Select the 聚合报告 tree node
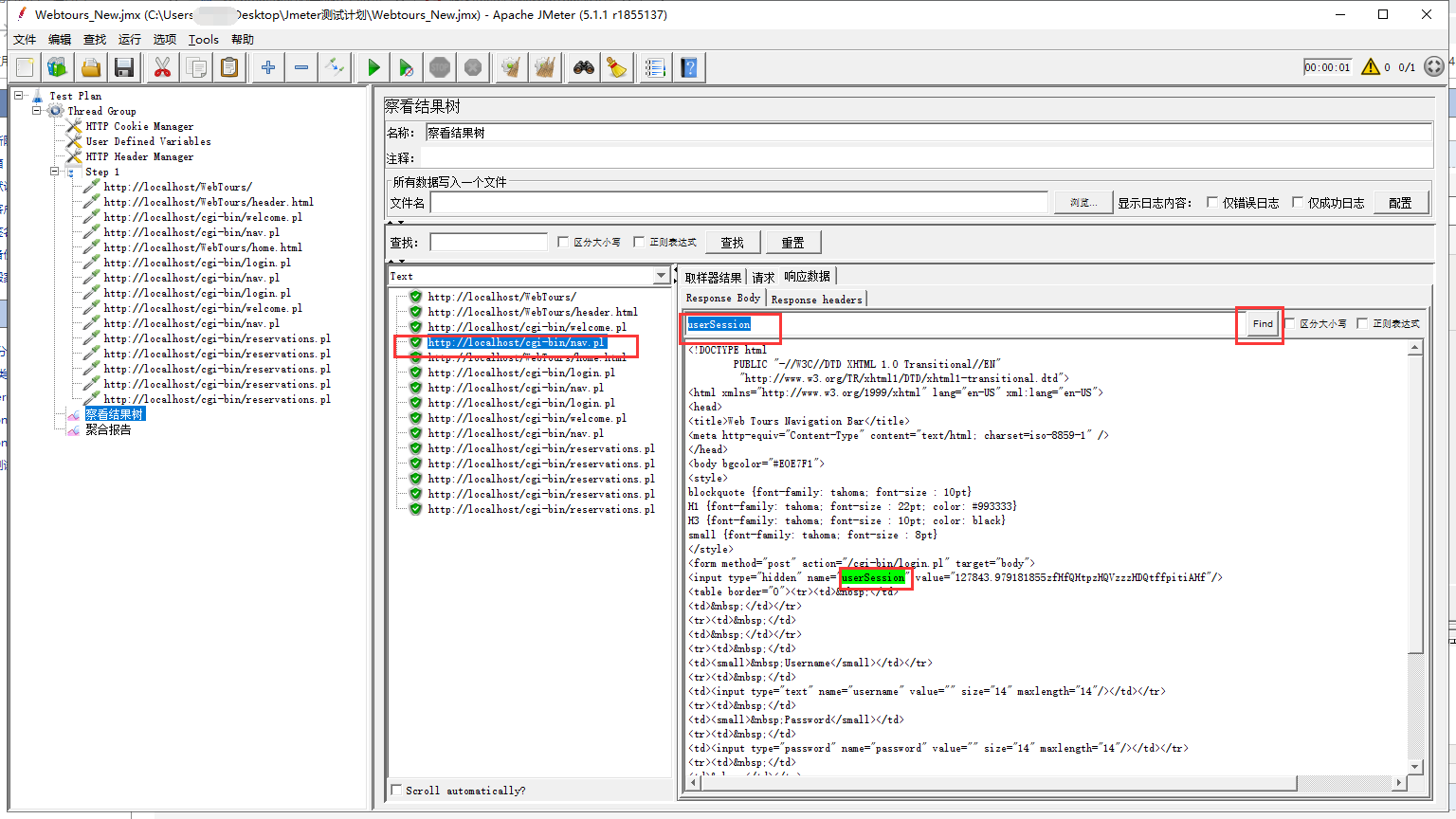This screenshot has height=819, width=1456. [x=108, y=429]
